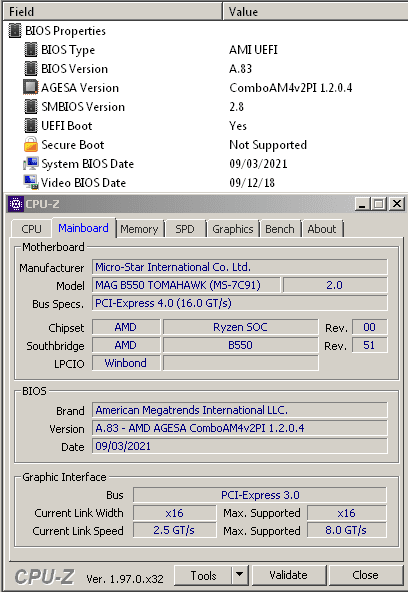Click the 'Ver. 1.97.0.x32' version text
The image size is (408, 592).
click(125, 578)
